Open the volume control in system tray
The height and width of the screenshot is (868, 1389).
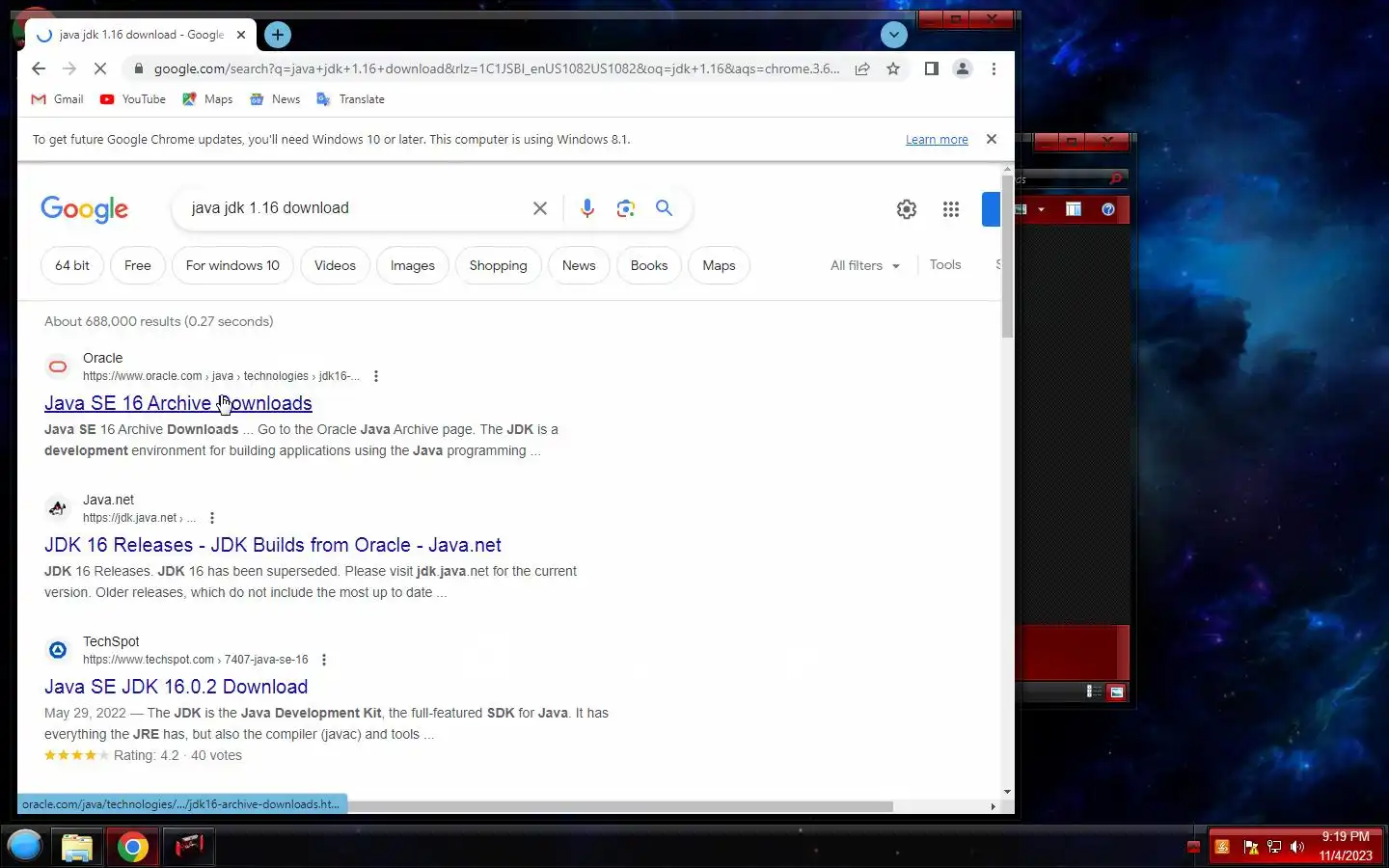tap(1297, 847)
